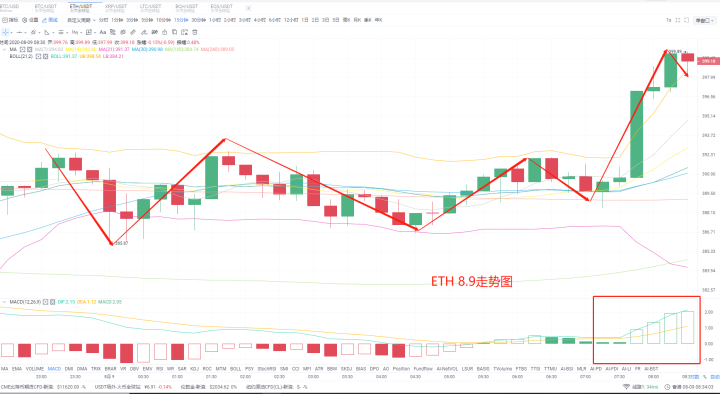Switch to the EOS/USDT tab
720x394 pixels.
point(221,8)
